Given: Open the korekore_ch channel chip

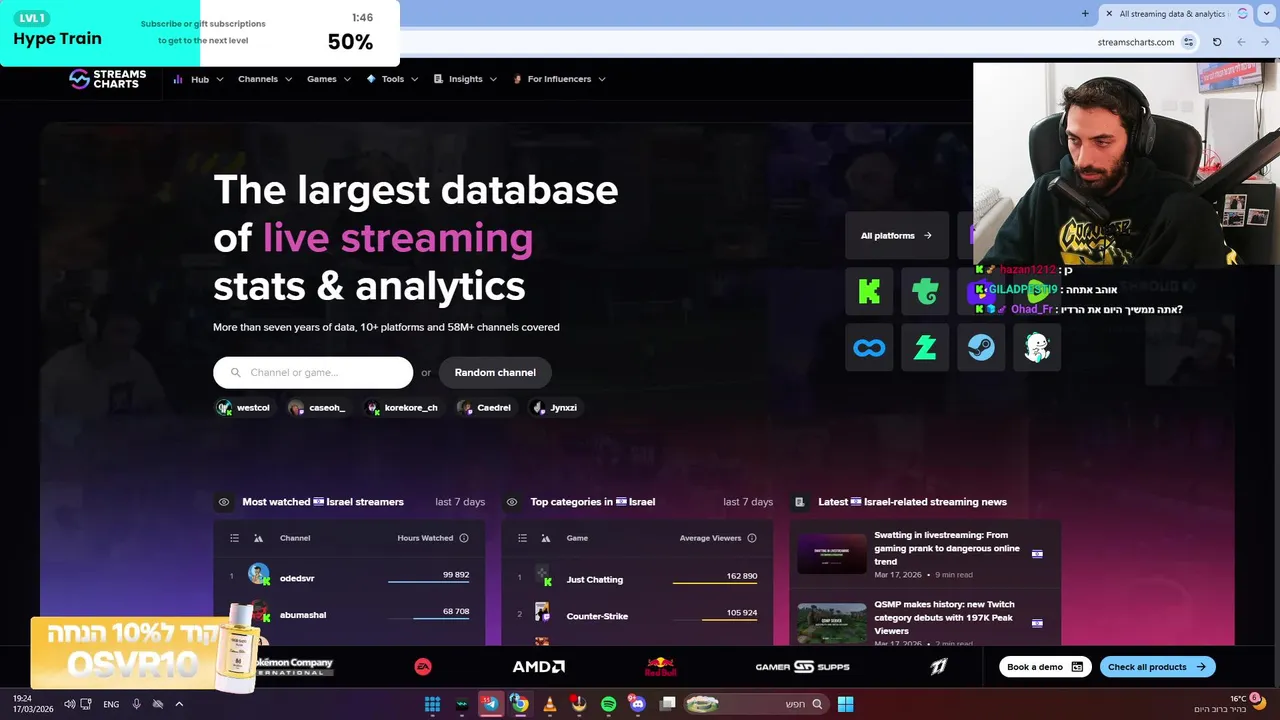Looking at the screenshot, I should pos(403,407).
